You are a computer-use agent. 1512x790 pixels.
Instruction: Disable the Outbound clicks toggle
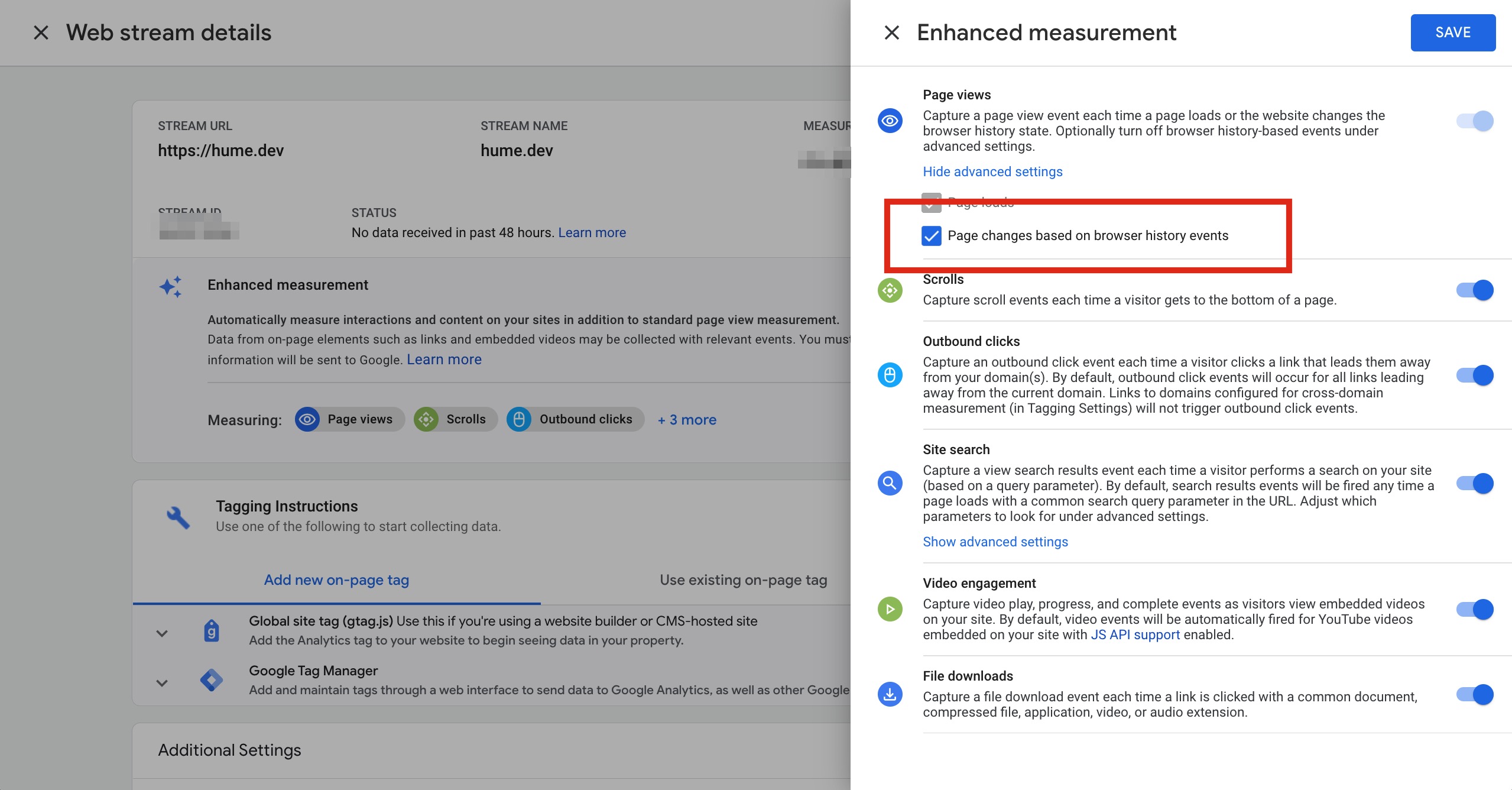[1475, 375]
